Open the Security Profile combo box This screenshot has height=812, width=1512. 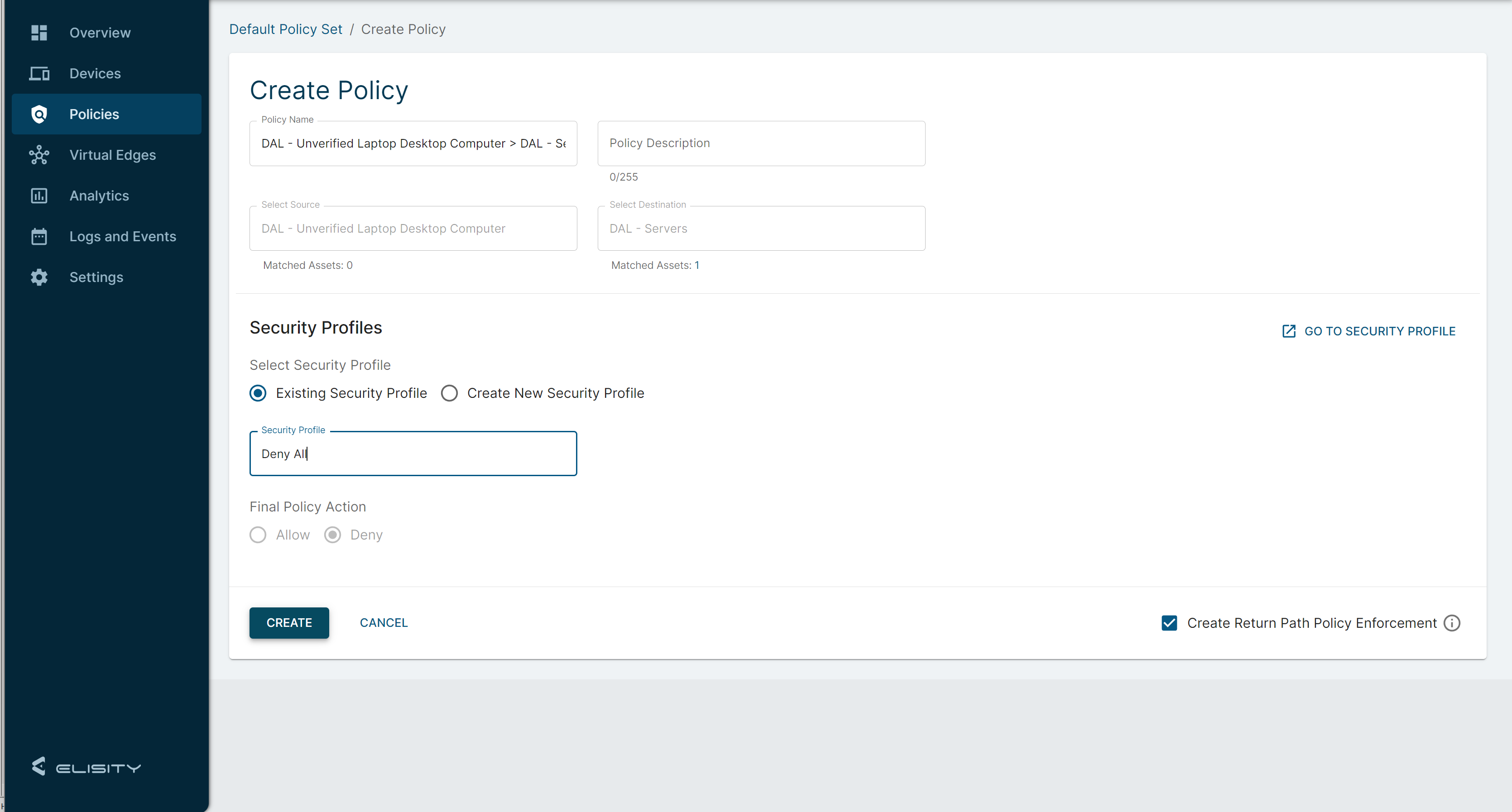[413, 454]
